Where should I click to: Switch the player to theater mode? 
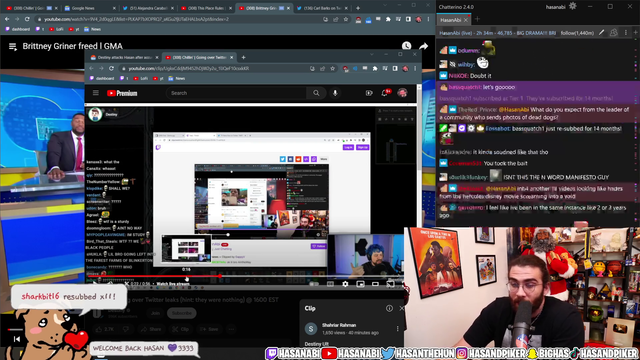pos(375,284)
